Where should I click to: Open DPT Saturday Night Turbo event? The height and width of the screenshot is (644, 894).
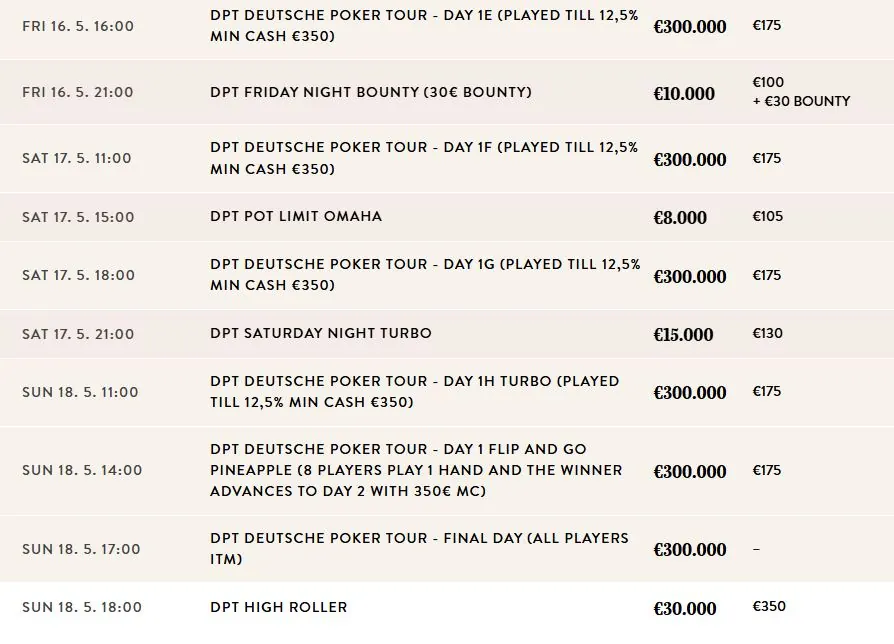[321, 333]
